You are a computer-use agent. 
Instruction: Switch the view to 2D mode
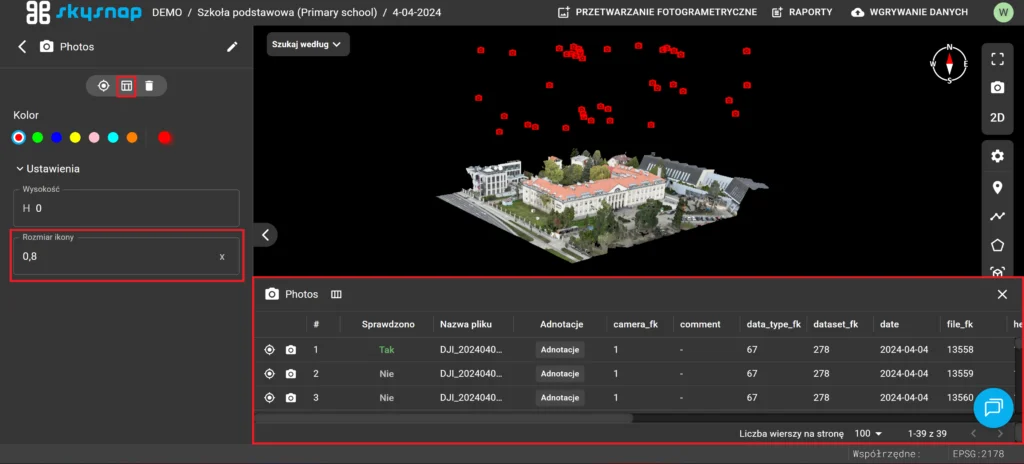(x=997, y=117)
